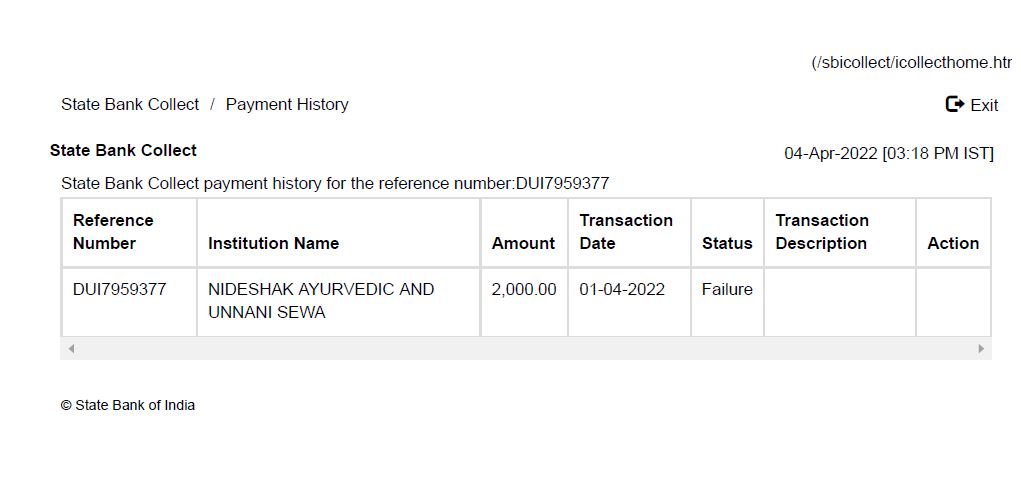Click the Amount column header
Screen dimensions: 1021x477
coord(523,243)
